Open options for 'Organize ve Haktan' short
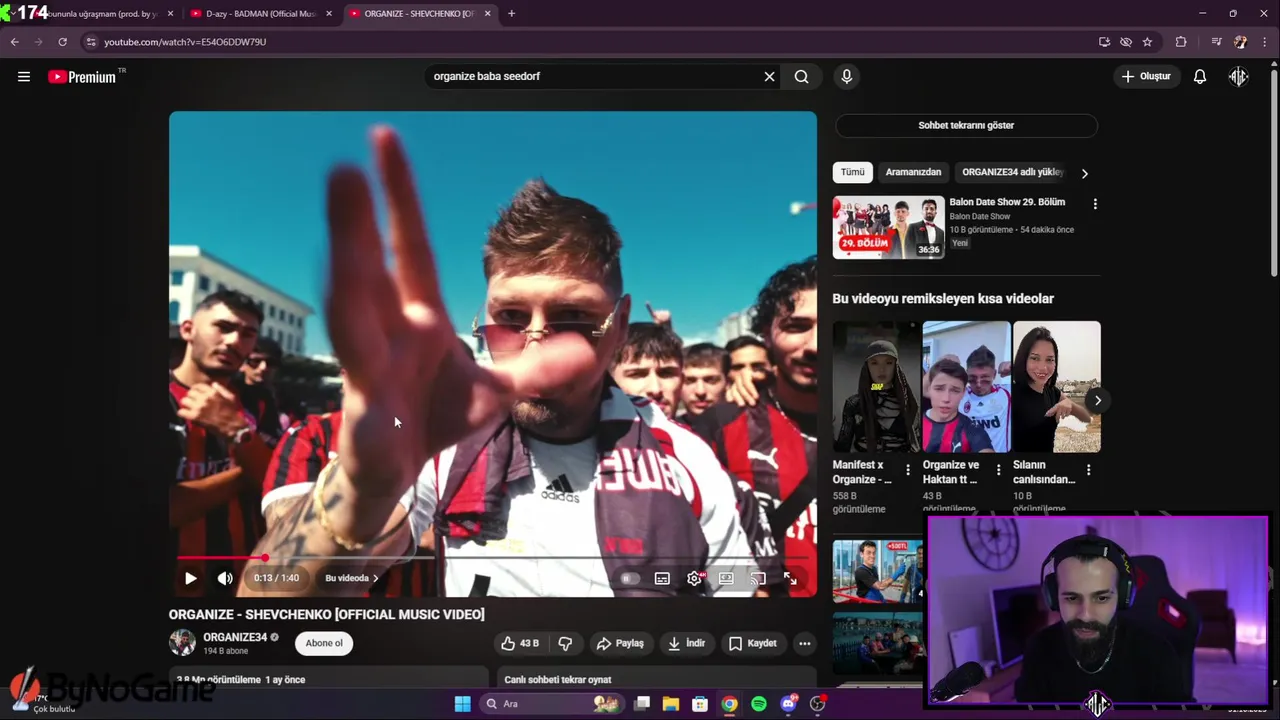The height and width of the screenshot is (720, 1280). 998,470
